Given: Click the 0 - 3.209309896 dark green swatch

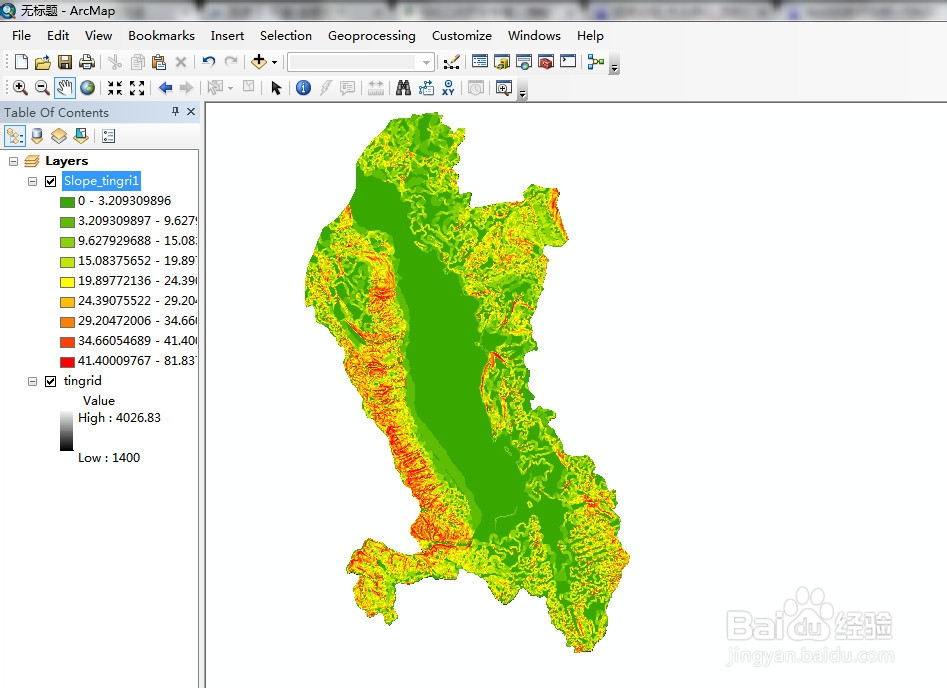Looking at the screenshot, I should (x=68, y=202).
